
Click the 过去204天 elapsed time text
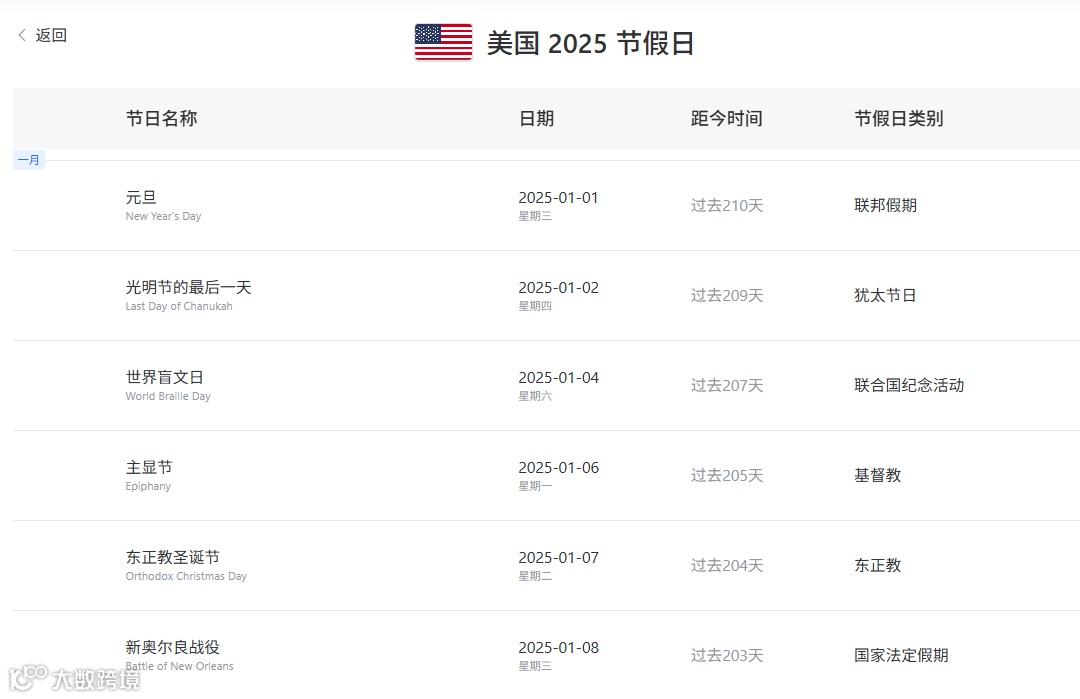[727, 565]
